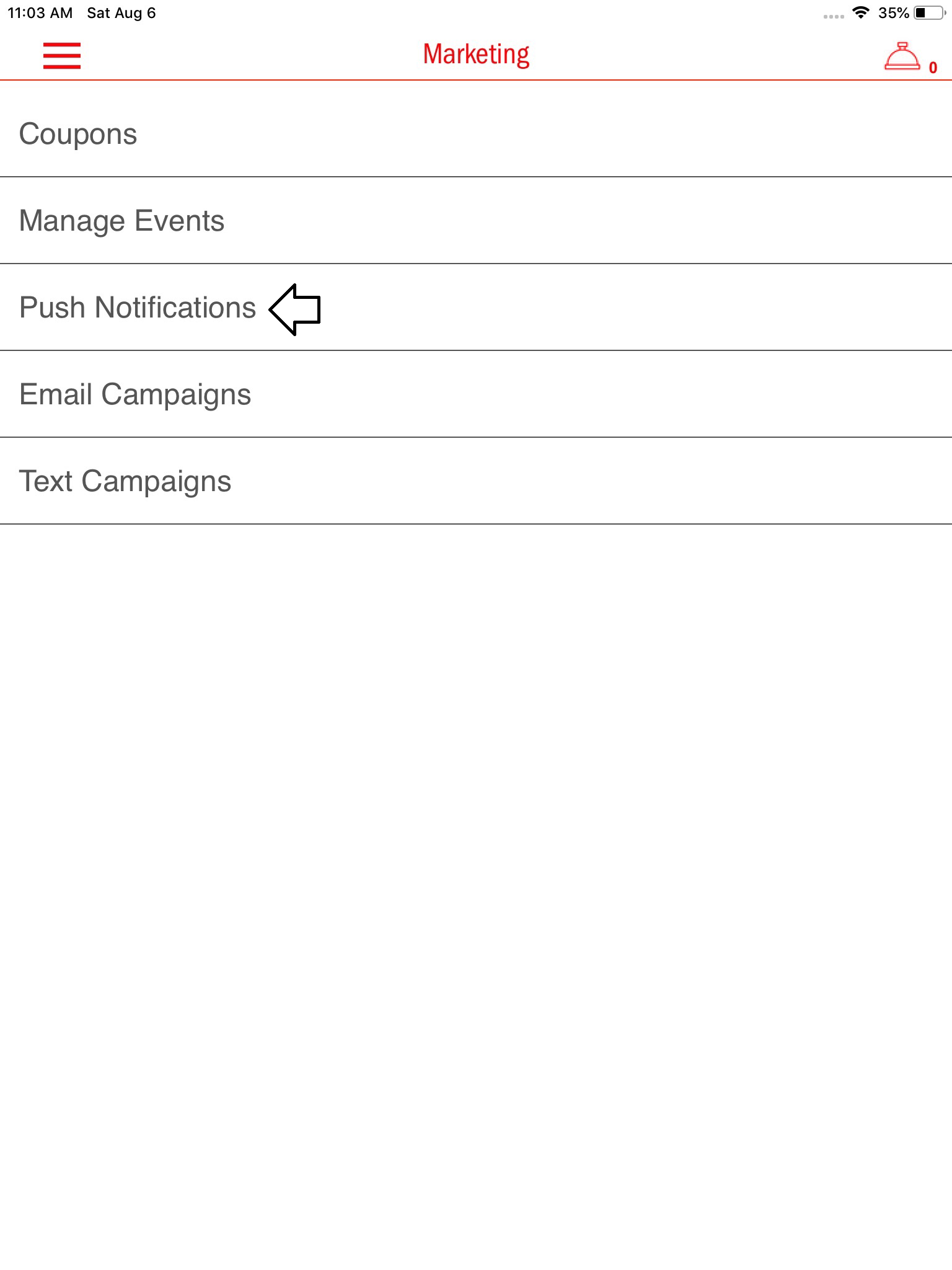
Task: Tap the 11:03 AM clock
Action: [x=40, y=13]
